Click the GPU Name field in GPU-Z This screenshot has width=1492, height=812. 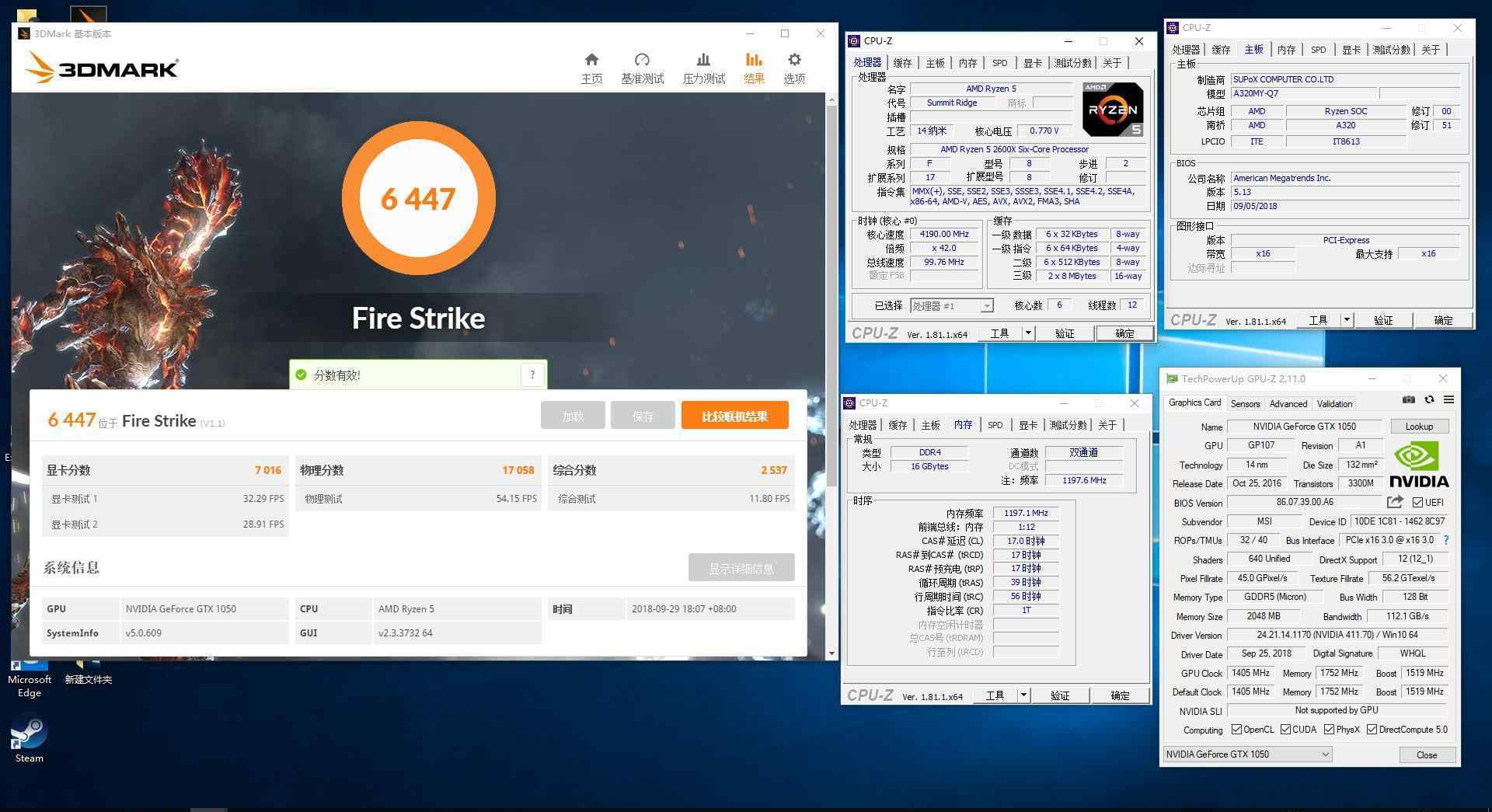pos(1304,427)
